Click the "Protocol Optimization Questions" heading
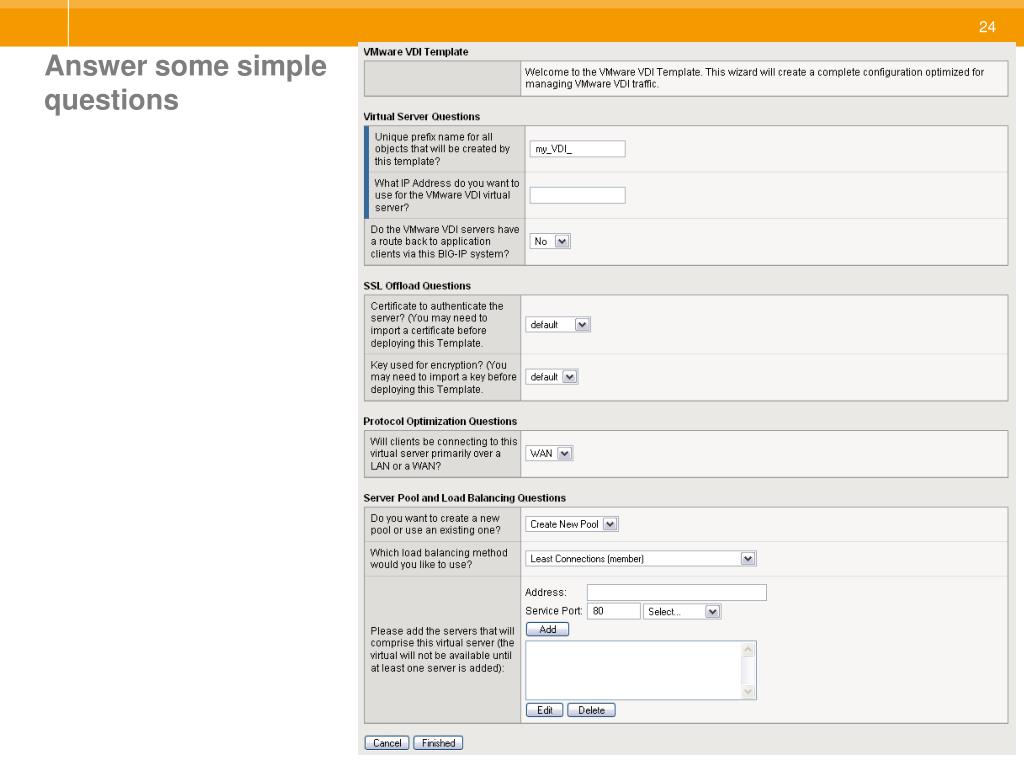1024x768 pixels. [440, 421]
